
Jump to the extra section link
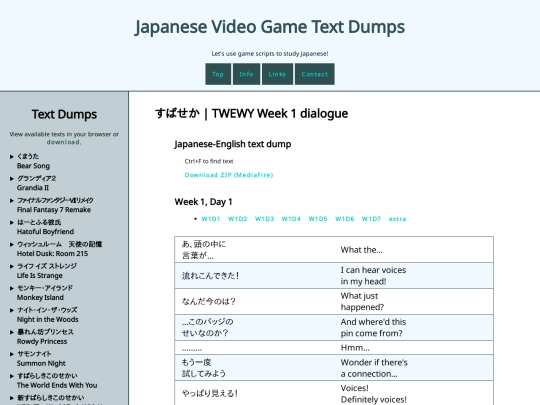[x=397, y=219]
